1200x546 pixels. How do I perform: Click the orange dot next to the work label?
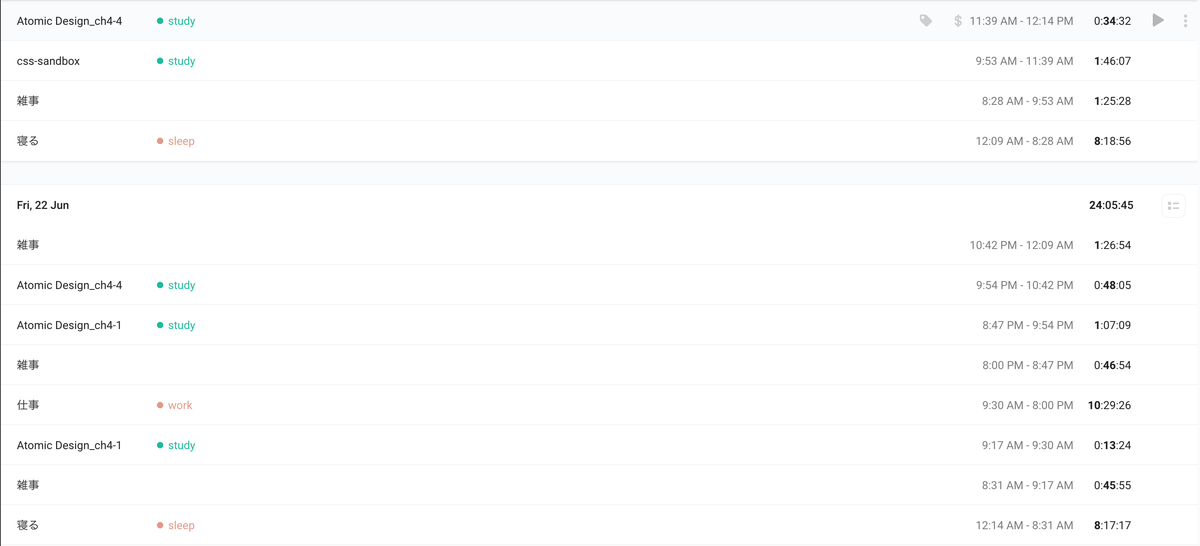click(x=160, y=405)
